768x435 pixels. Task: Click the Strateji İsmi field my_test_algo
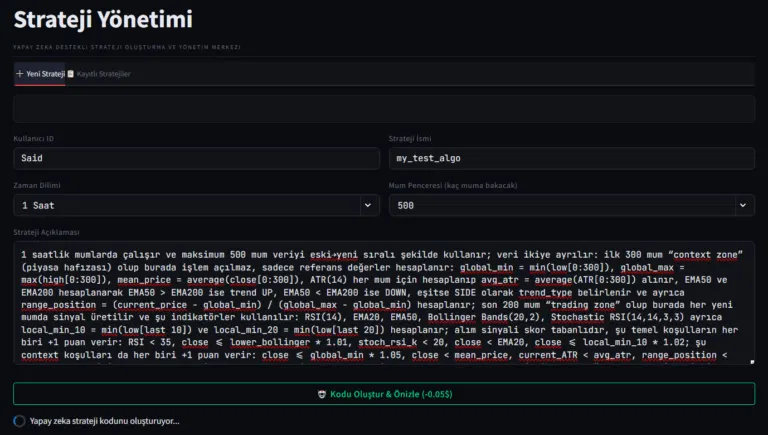(571, 158)
